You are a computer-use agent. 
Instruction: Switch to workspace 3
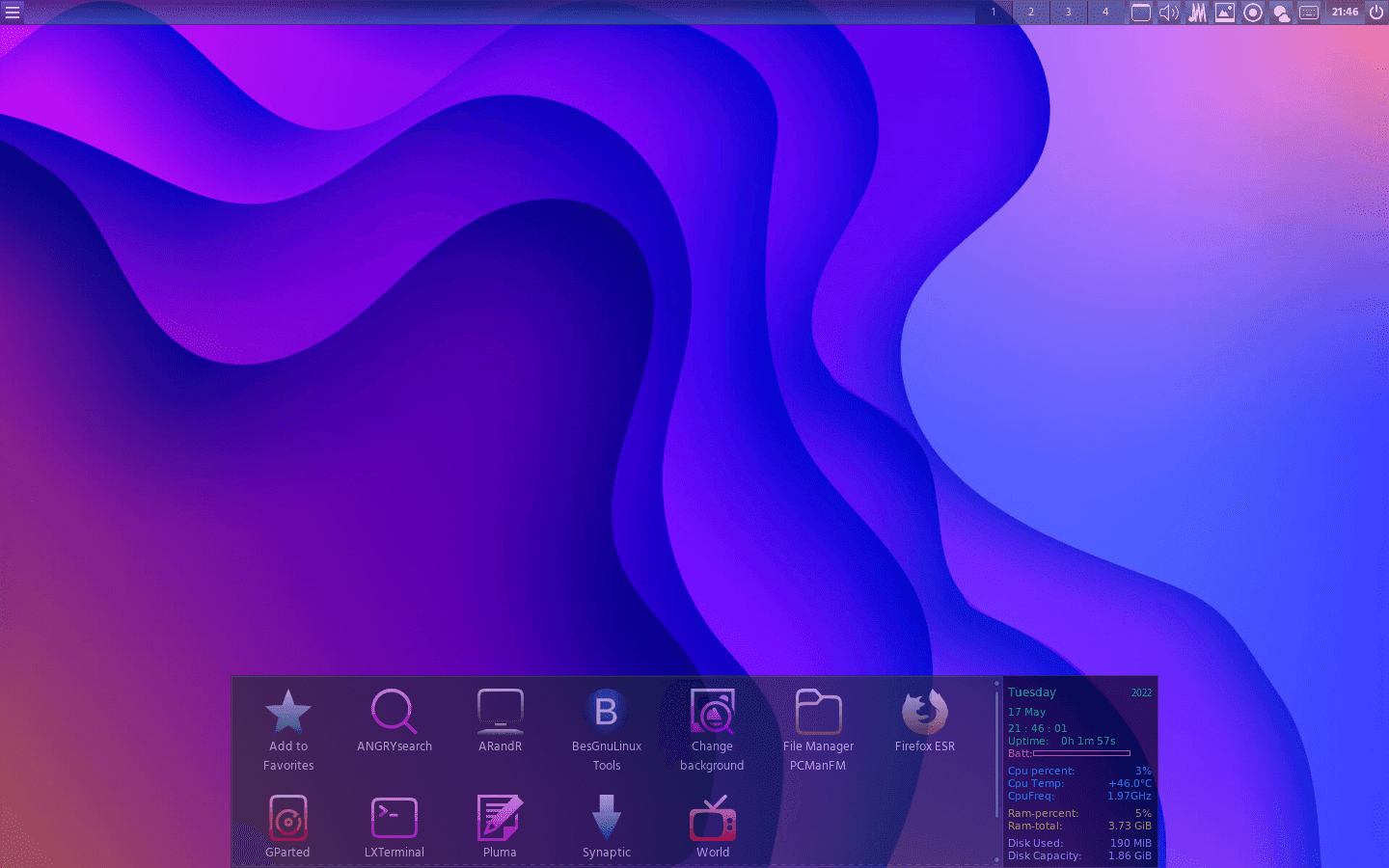click(x=1069, y=12)
